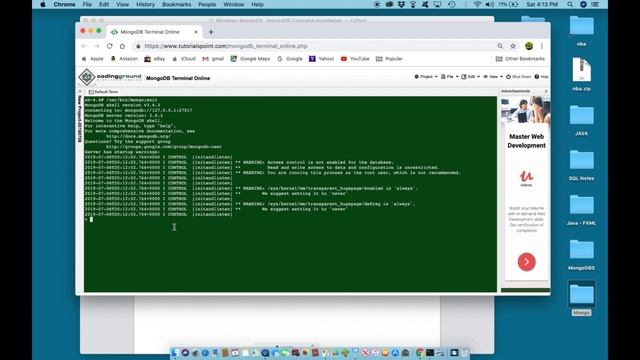This screenshot has width=640, height=360.
Task: Open the gmail bookmark
Action: point(213,59)
